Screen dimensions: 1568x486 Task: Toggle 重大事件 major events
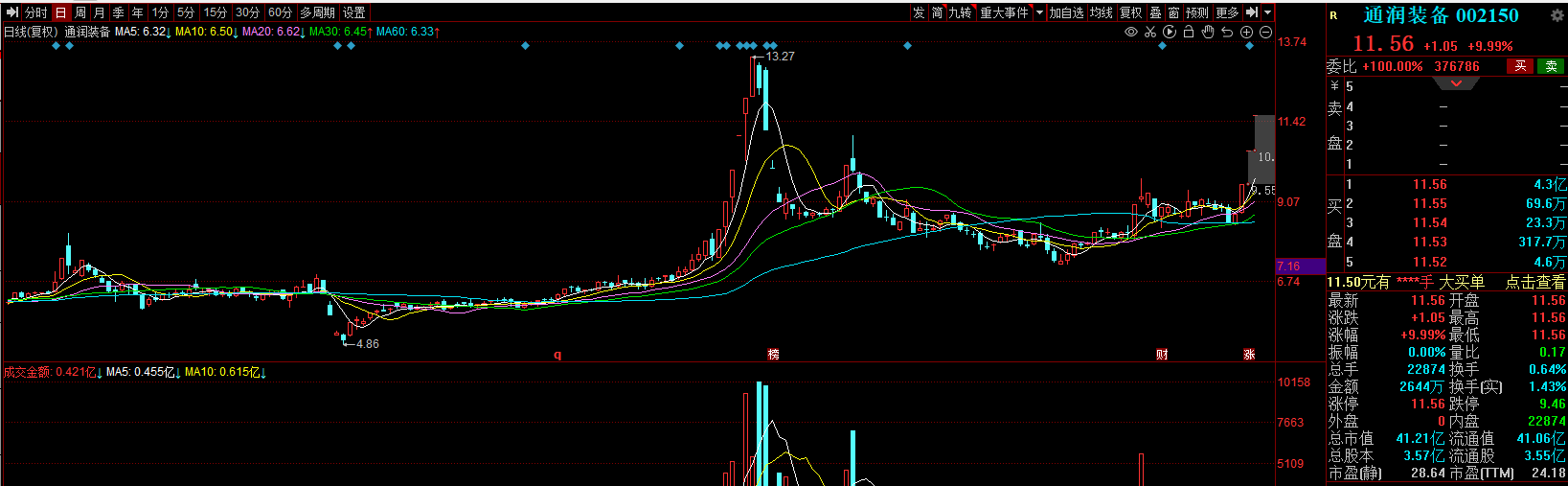[1004, 12]
